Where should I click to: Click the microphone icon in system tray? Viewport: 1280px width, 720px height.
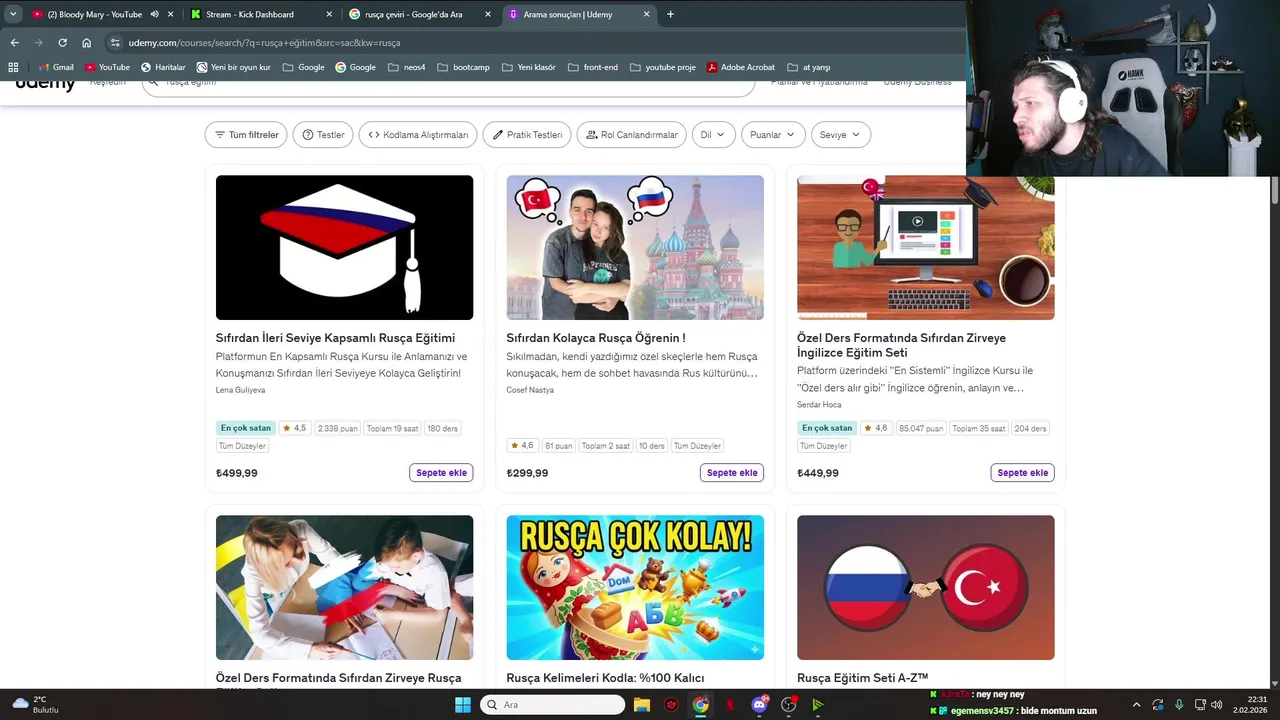click(1179, 705)
